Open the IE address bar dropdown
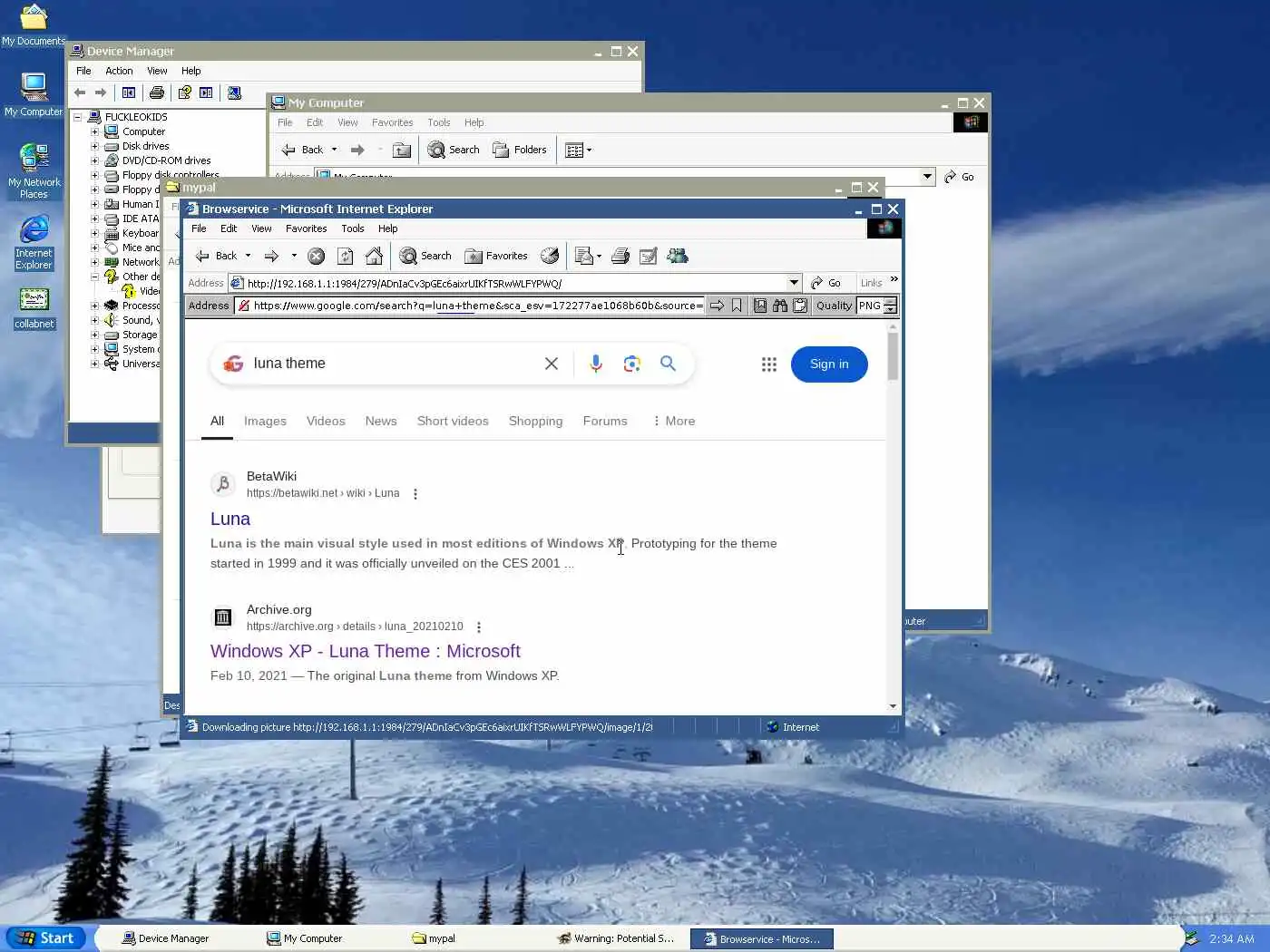1270x952 pixels. [x=794, y=283]
